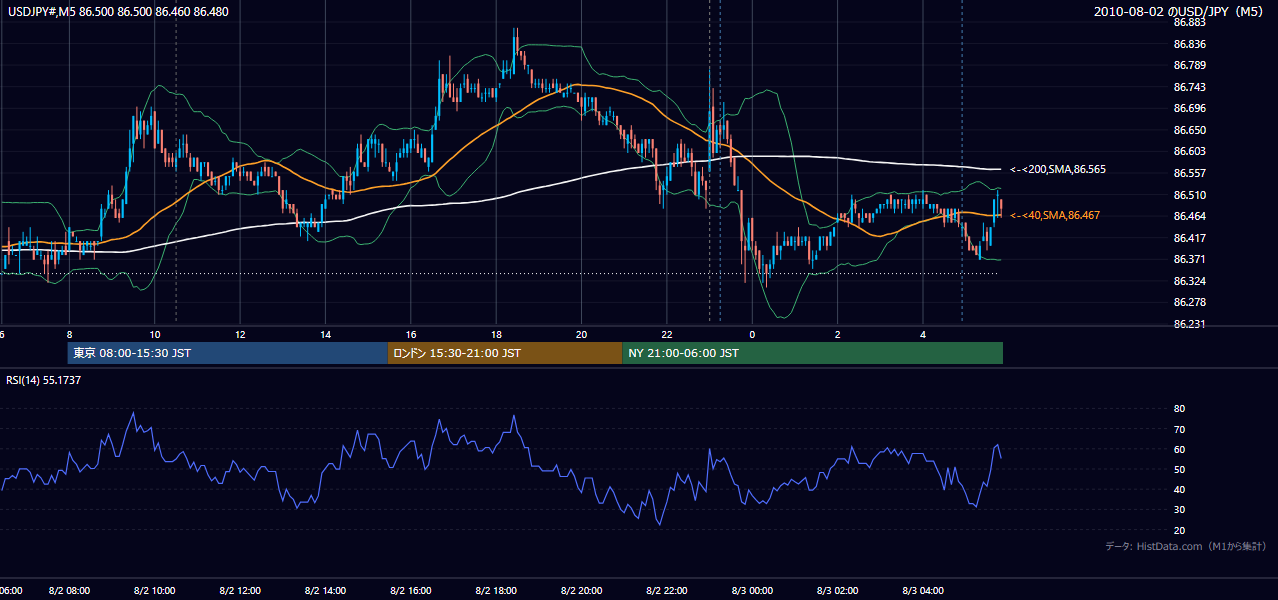Click RSI scale value 50
This screenshot has width=1278, height=600.
(x=1179, y=469)
